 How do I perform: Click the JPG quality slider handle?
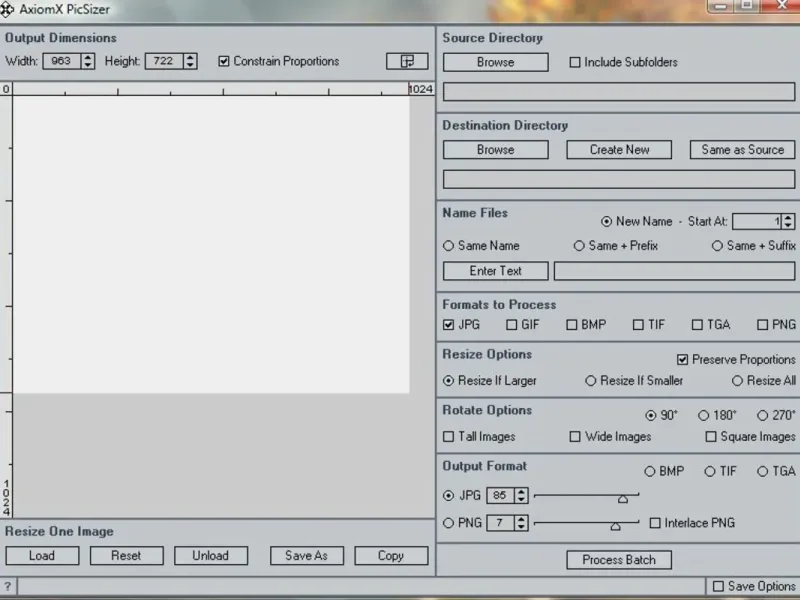click(x=623, y=498)
